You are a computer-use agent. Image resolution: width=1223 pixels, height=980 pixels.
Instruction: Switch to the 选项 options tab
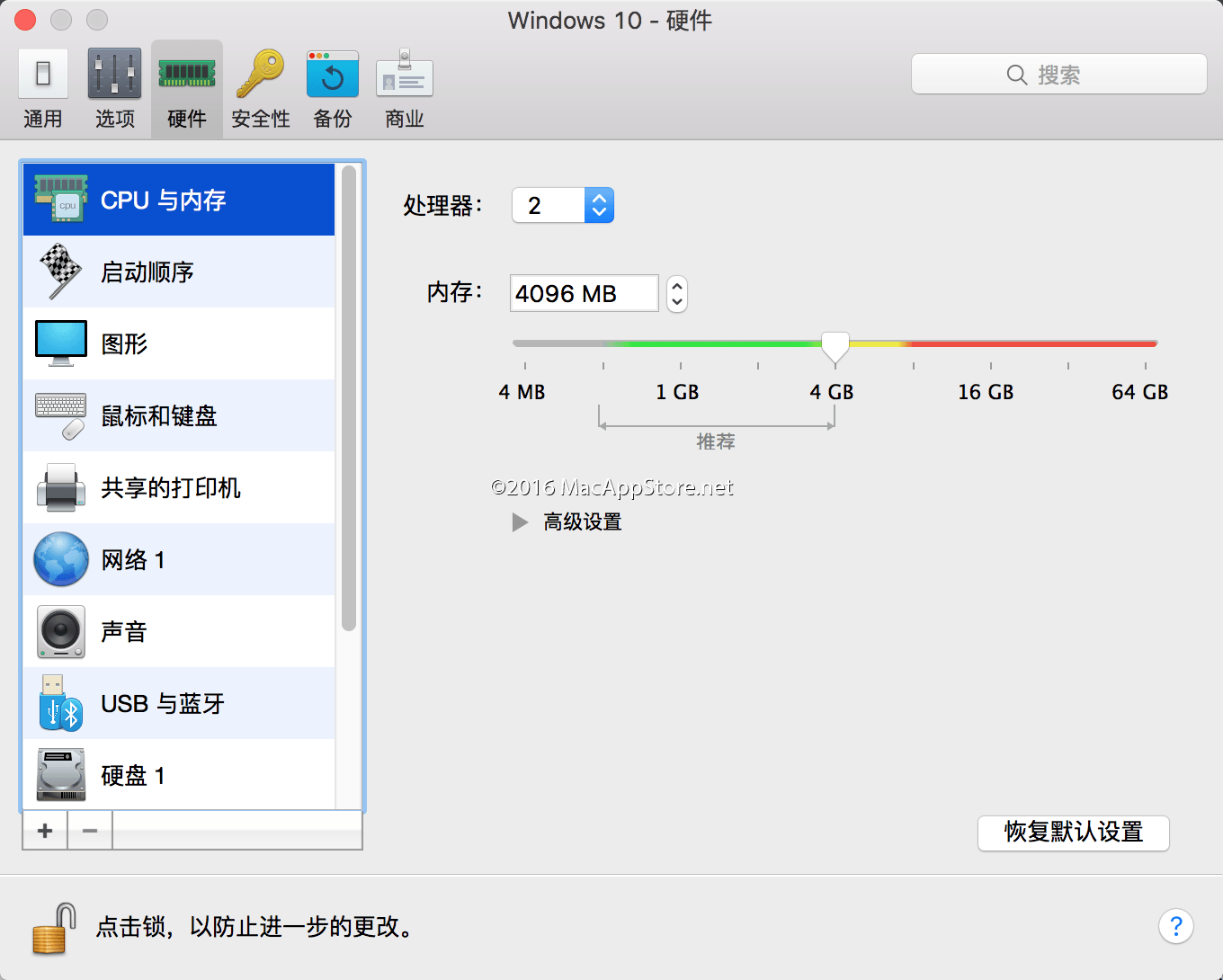(114, 87)
